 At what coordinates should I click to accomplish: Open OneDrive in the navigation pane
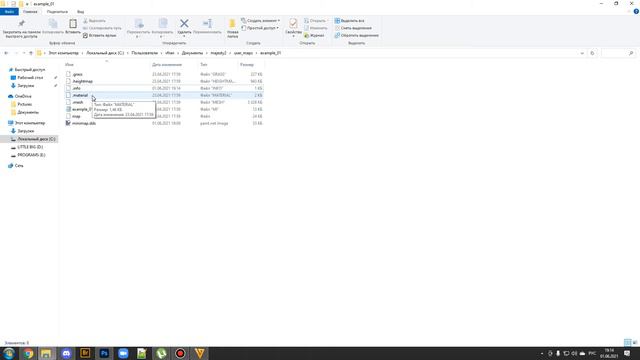(x=23, y=96)
